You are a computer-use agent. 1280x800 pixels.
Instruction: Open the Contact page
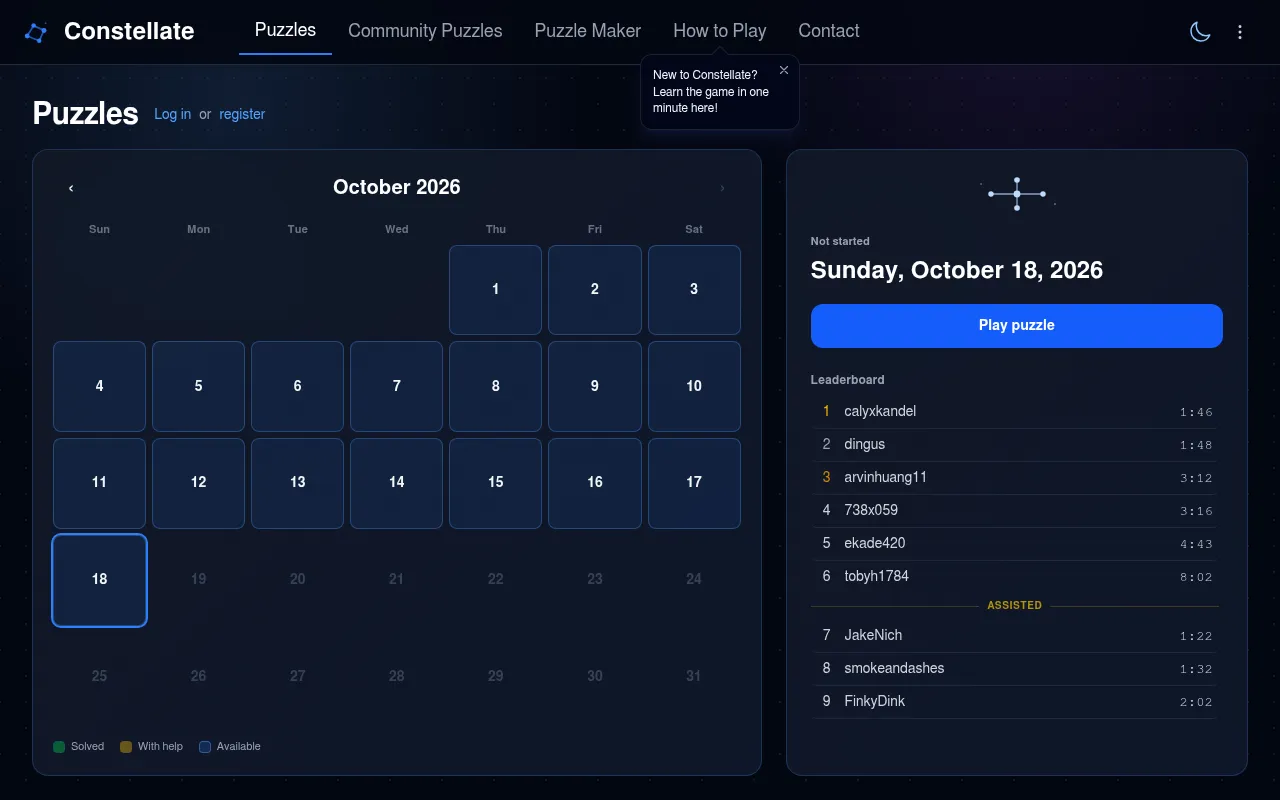pyautogui.click(x=829, y=31)
